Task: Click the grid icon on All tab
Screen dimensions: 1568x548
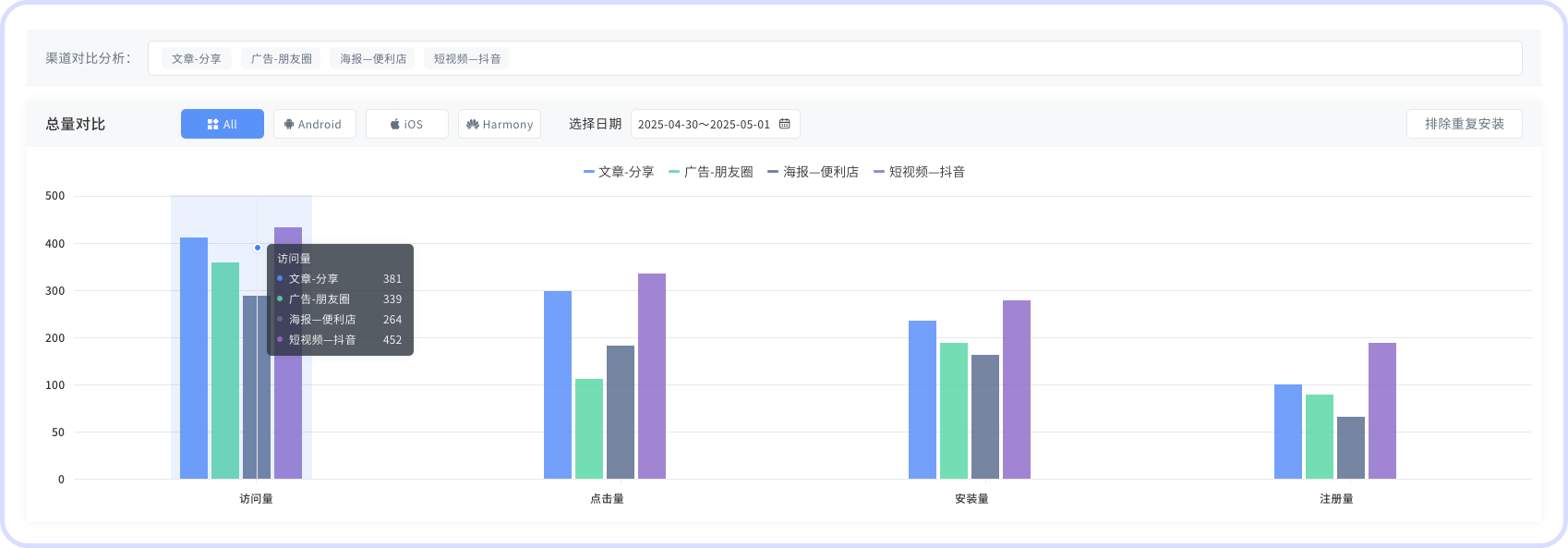Action: 213,124
